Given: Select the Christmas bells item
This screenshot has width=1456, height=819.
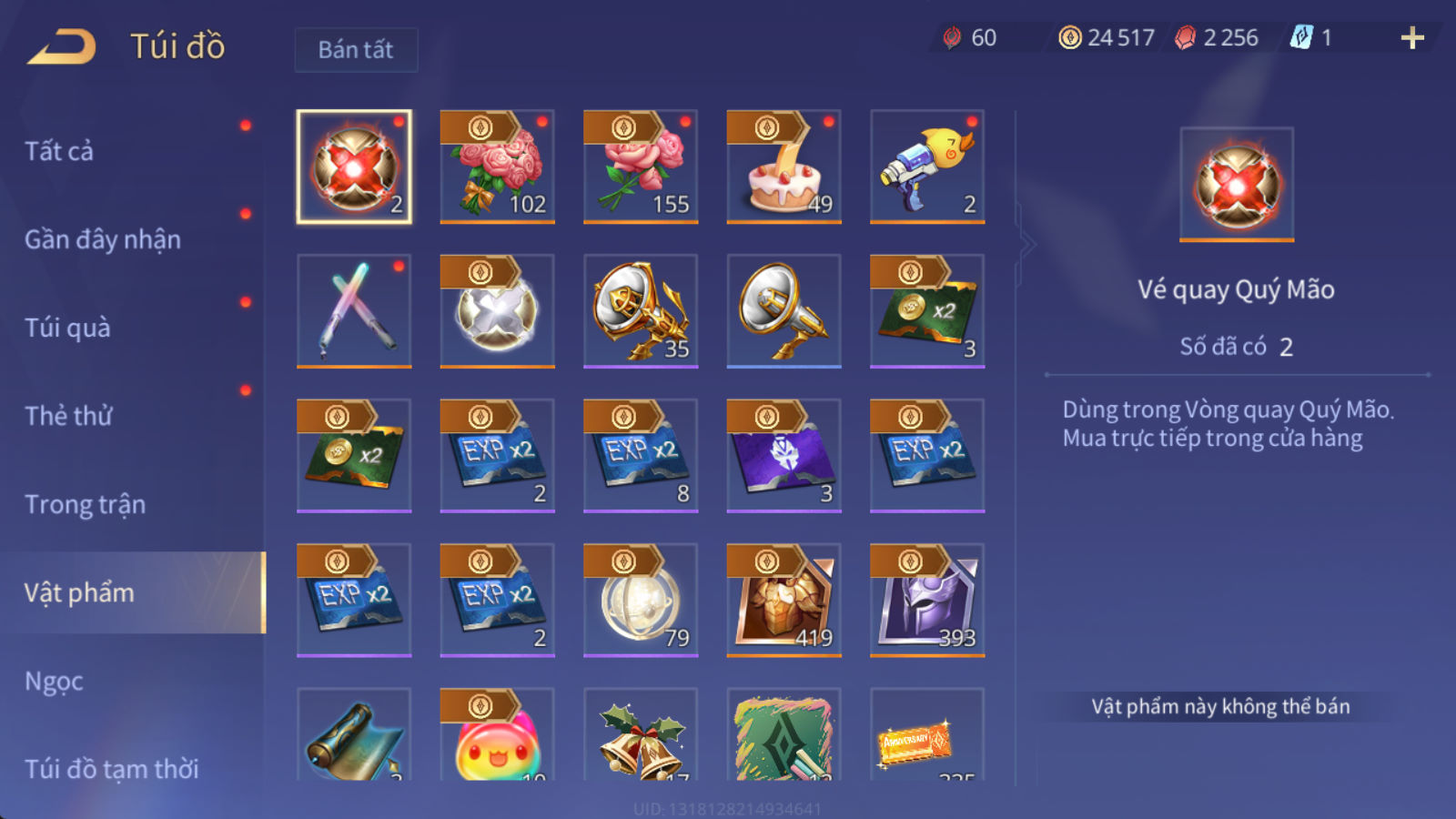Looking at the screenshot, I should 641,734.
